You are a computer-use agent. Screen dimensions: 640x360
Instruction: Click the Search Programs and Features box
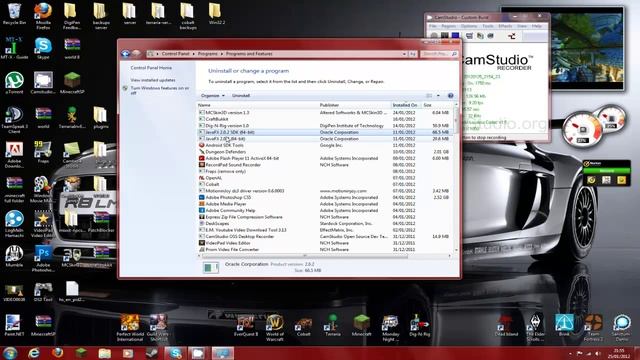[x=439, y=54]
